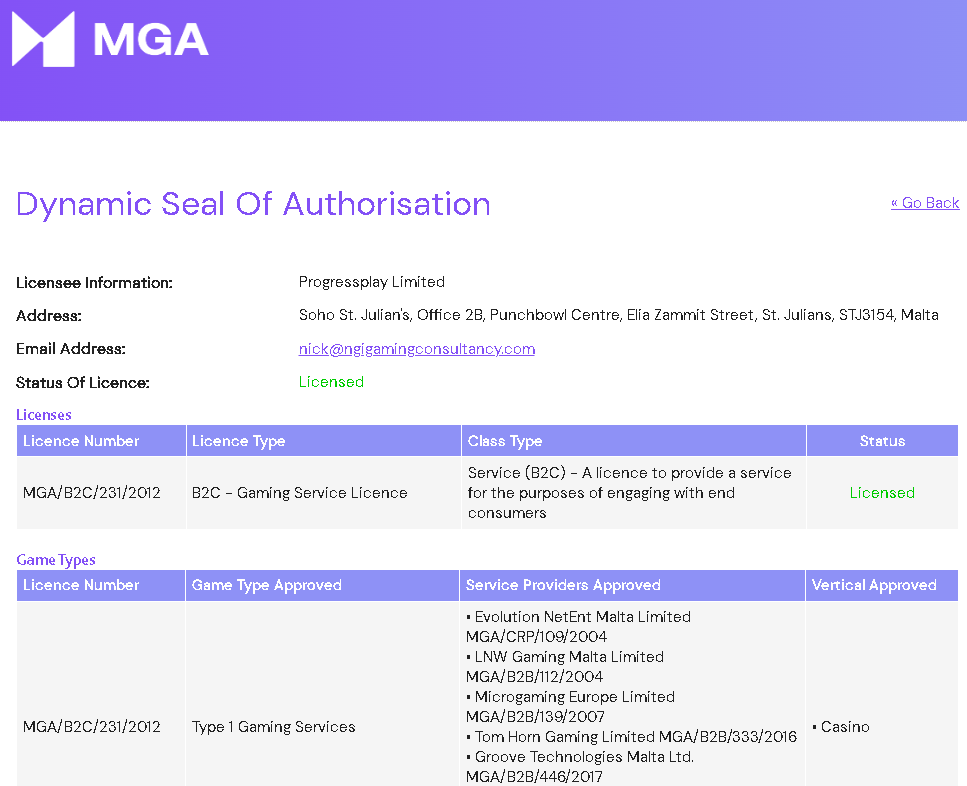Click the Groove Technologies Malta Ltd. provider
The height and width of the screenshot is (786, 967).
[x=584, y=757]
